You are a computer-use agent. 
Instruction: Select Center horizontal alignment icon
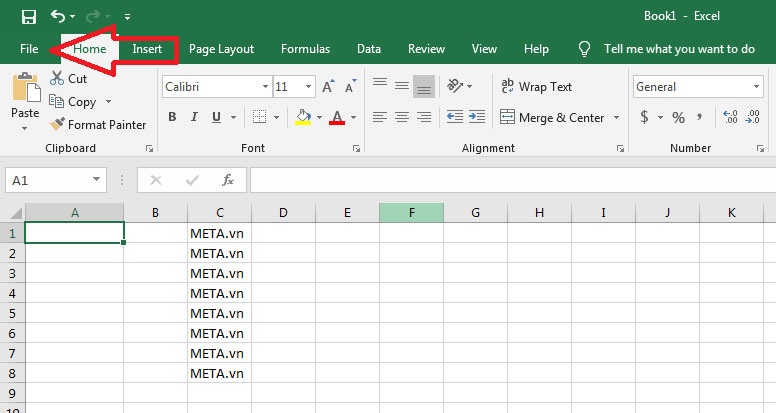tap(402, 117)
